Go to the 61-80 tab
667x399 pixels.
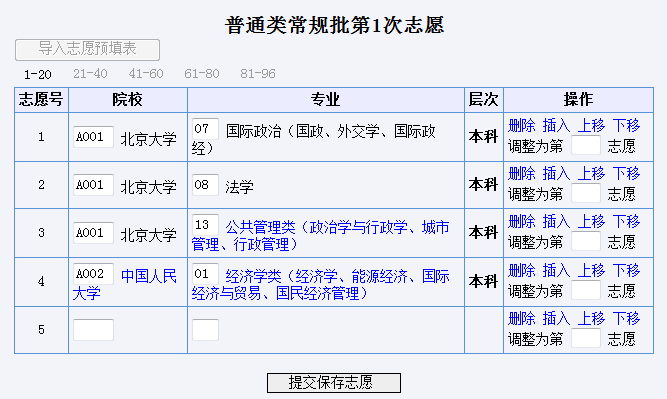202,74
